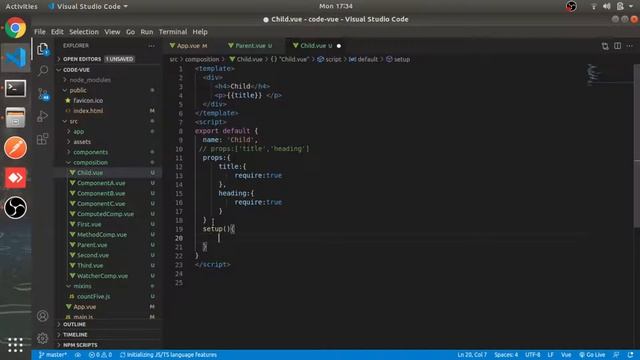Expand the NPM SCRIPTS section
Screen dimensions: 640x360
(x=108, y=345)
